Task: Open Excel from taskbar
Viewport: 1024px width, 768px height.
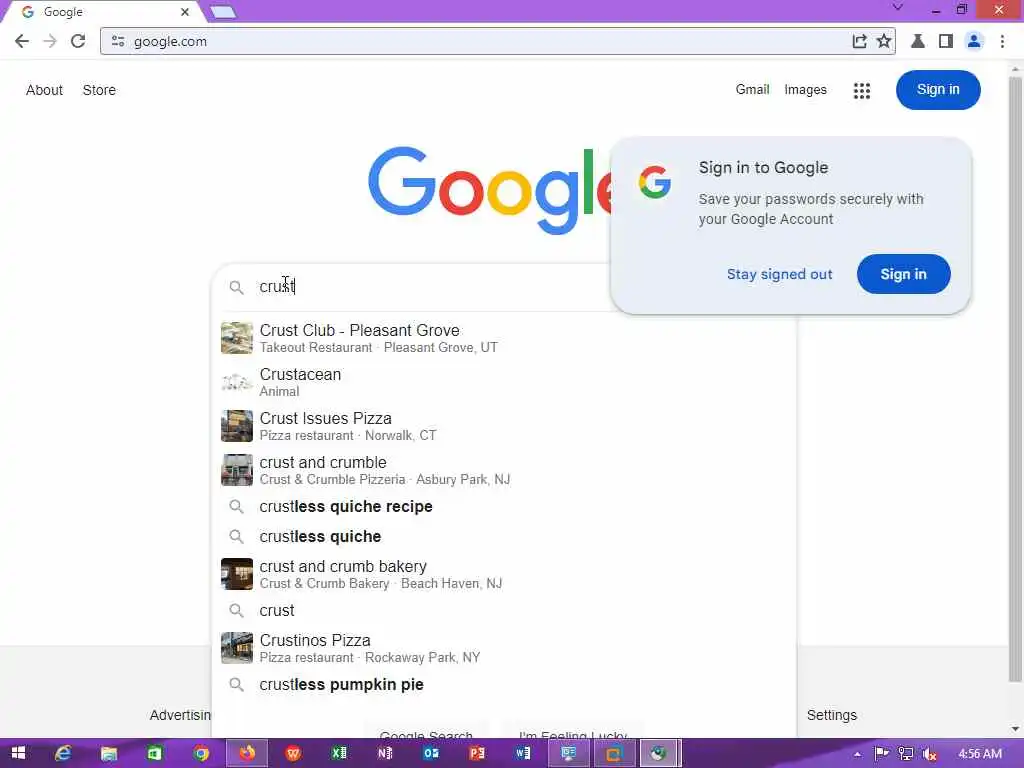Action: click(x=339, y=753)
